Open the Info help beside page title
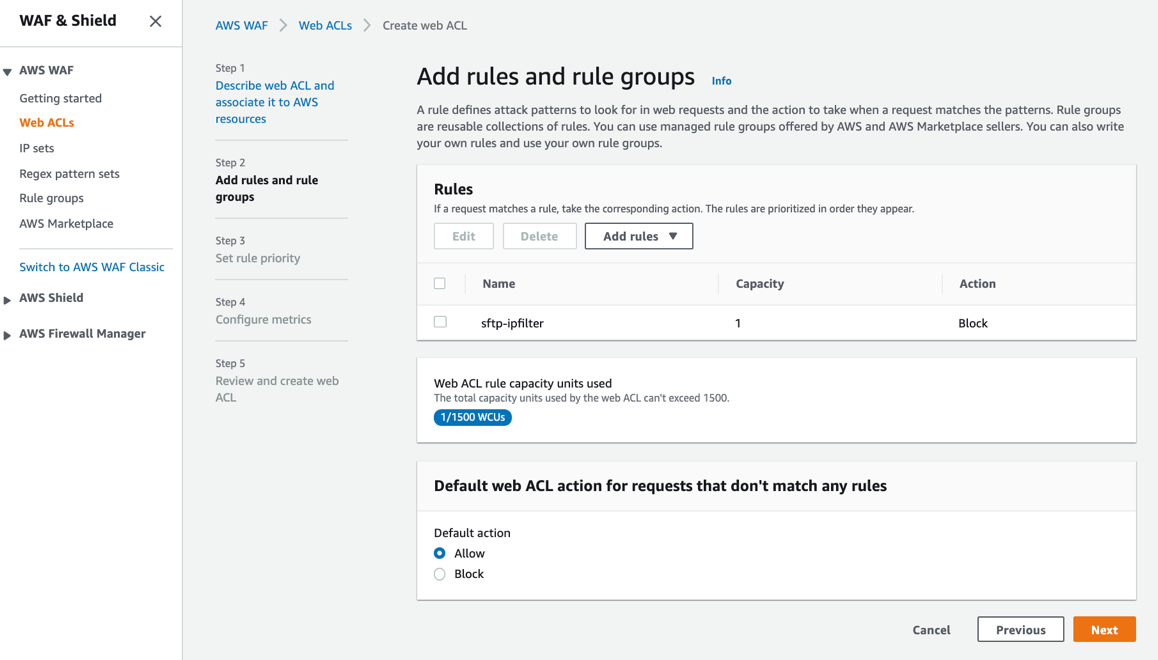This screenshot has height=660, width=1158. pos(721,80)
